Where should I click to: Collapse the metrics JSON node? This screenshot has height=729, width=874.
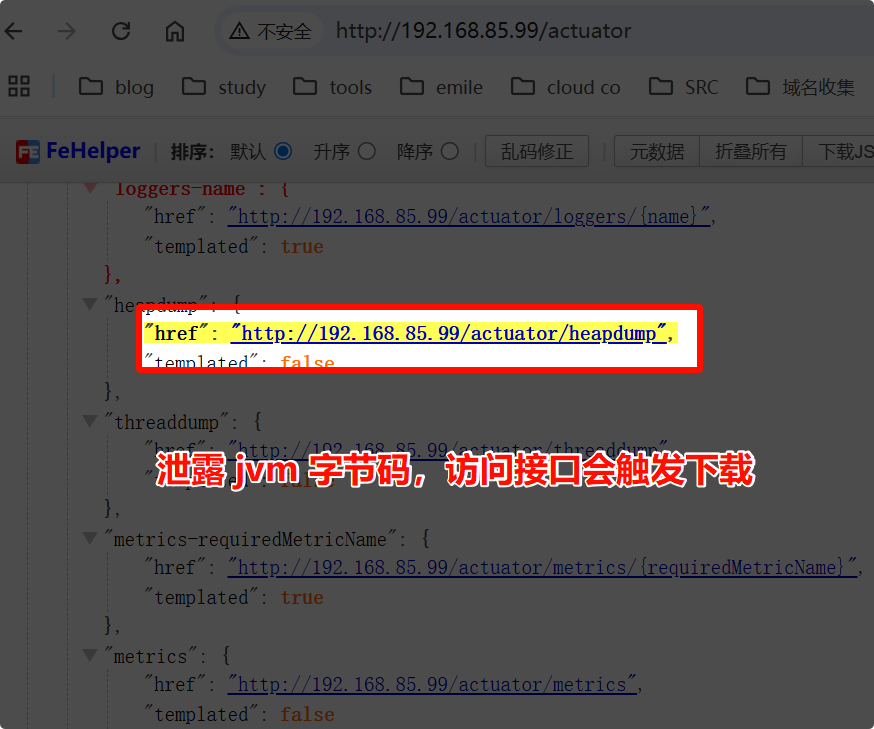click(91, 656)
